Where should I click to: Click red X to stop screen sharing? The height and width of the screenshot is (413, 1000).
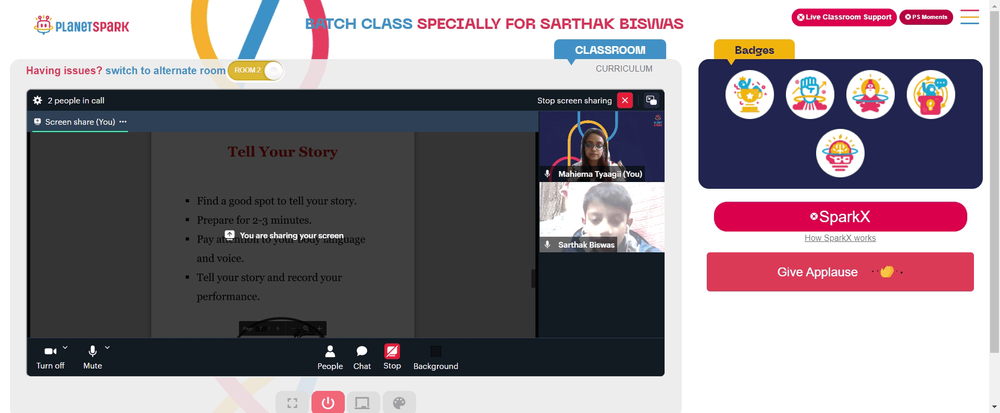click(625, 100)
